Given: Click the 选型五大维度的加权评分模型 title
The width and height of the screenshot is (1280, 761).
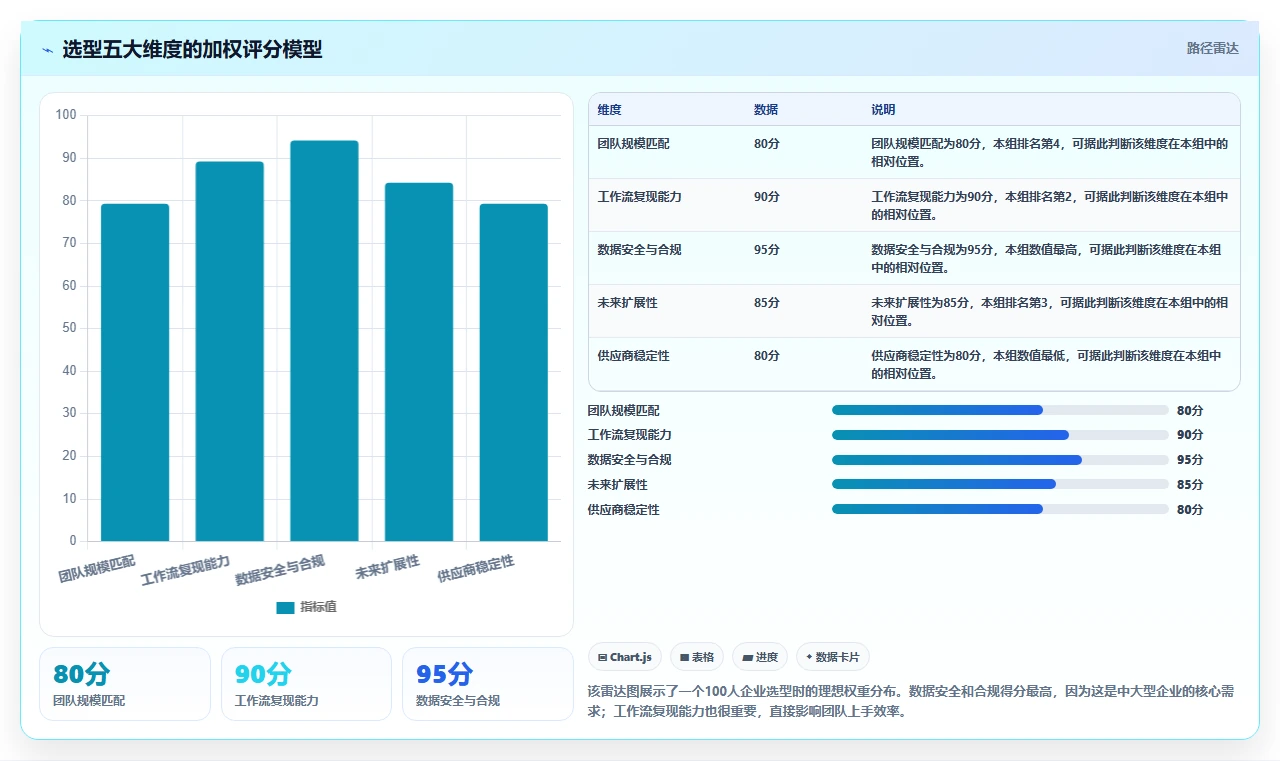Looking at the screenshot, I should pos(192,50).
